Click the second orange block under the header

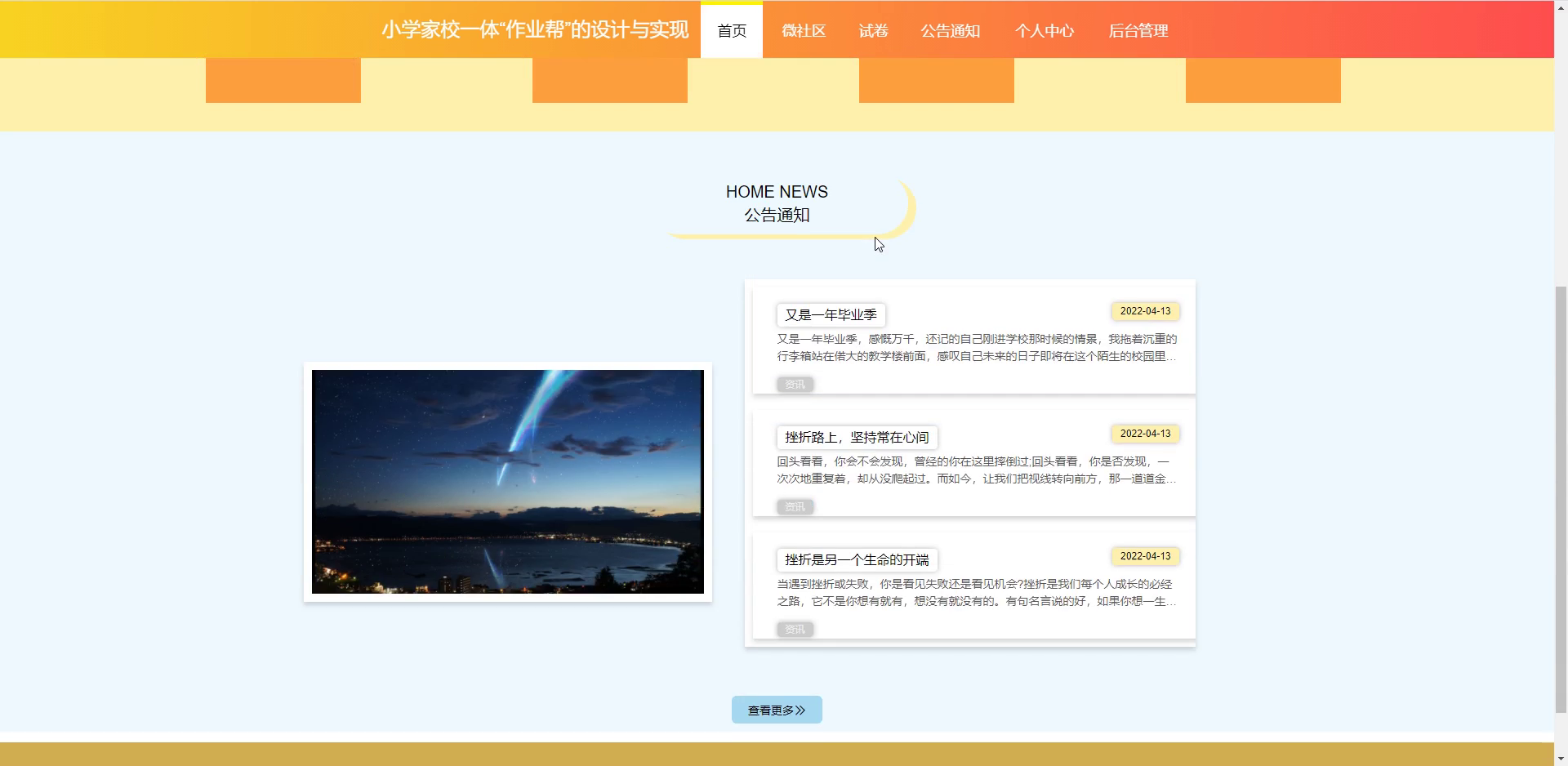[x=610, y=80]
